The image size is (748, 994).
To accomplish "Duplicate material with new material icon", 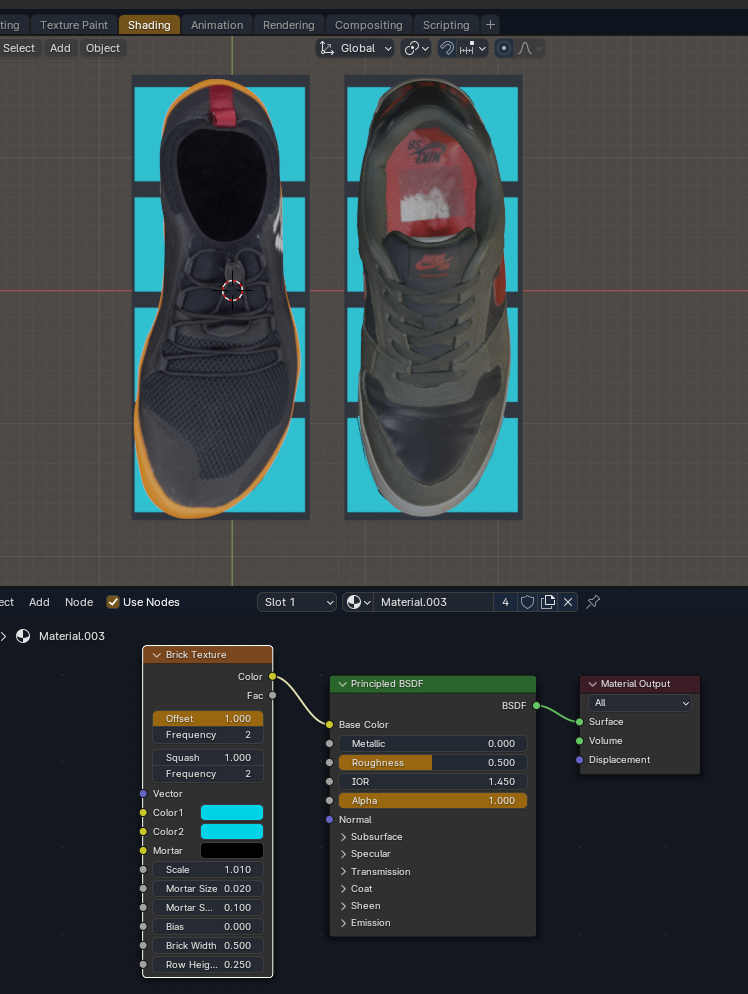I will [548, 602].
